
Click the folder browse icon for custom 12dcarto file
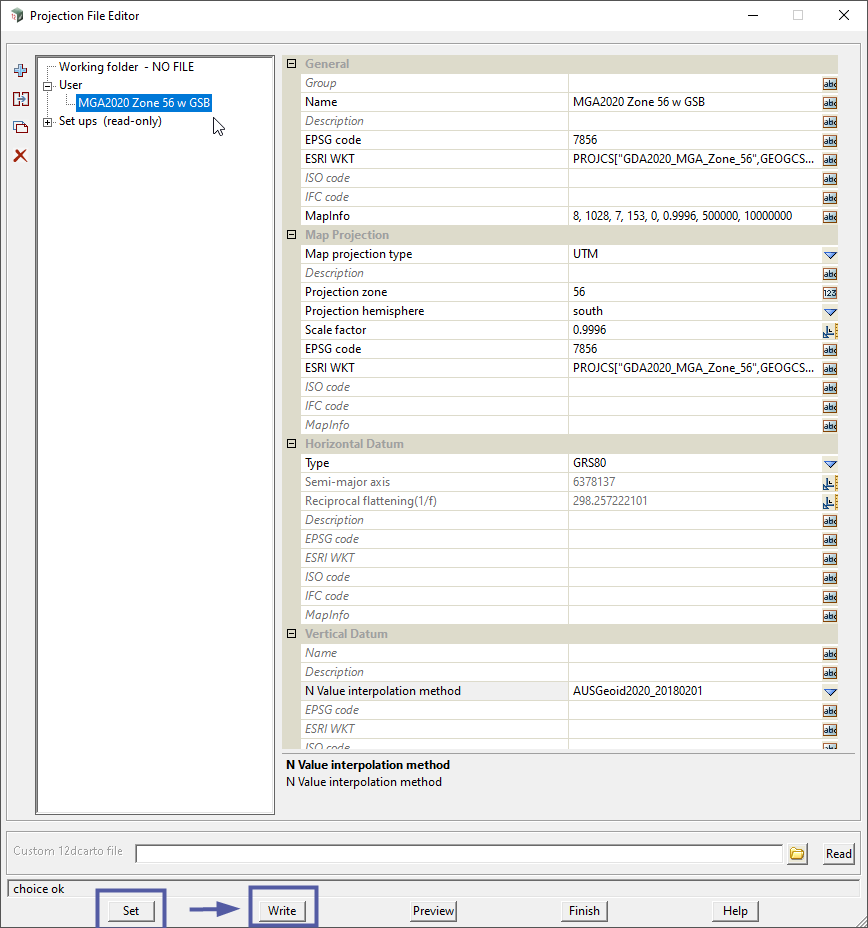pos(797,853)
